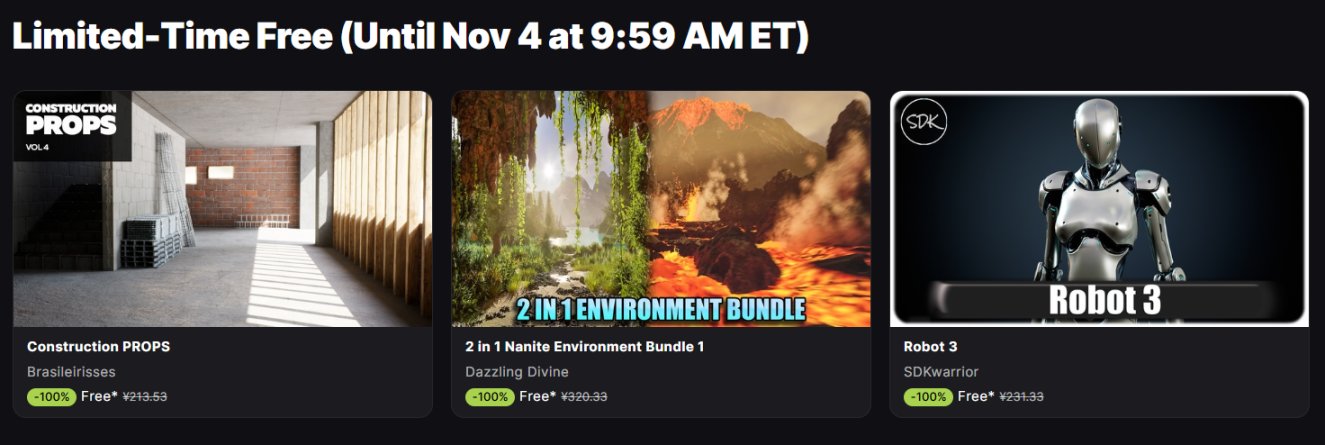Click Free* price label for Robot 3
The height and width of the screenshot is (445, 1325).
tap(976, 396)
